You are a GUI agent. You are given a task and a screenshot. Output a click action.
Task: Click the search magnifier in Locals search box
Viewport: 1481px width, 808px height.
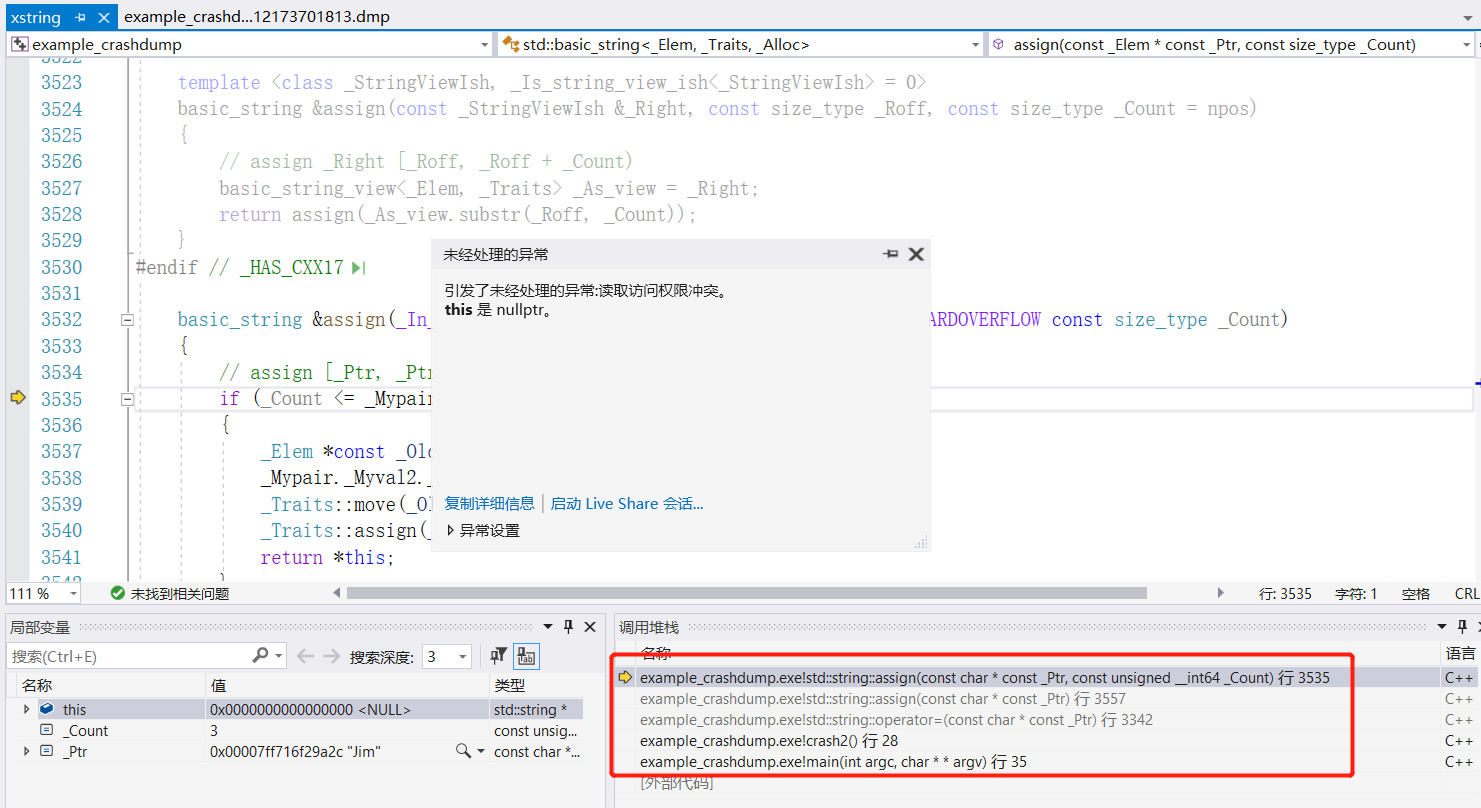pyautogui.click(x=260, y=655)
